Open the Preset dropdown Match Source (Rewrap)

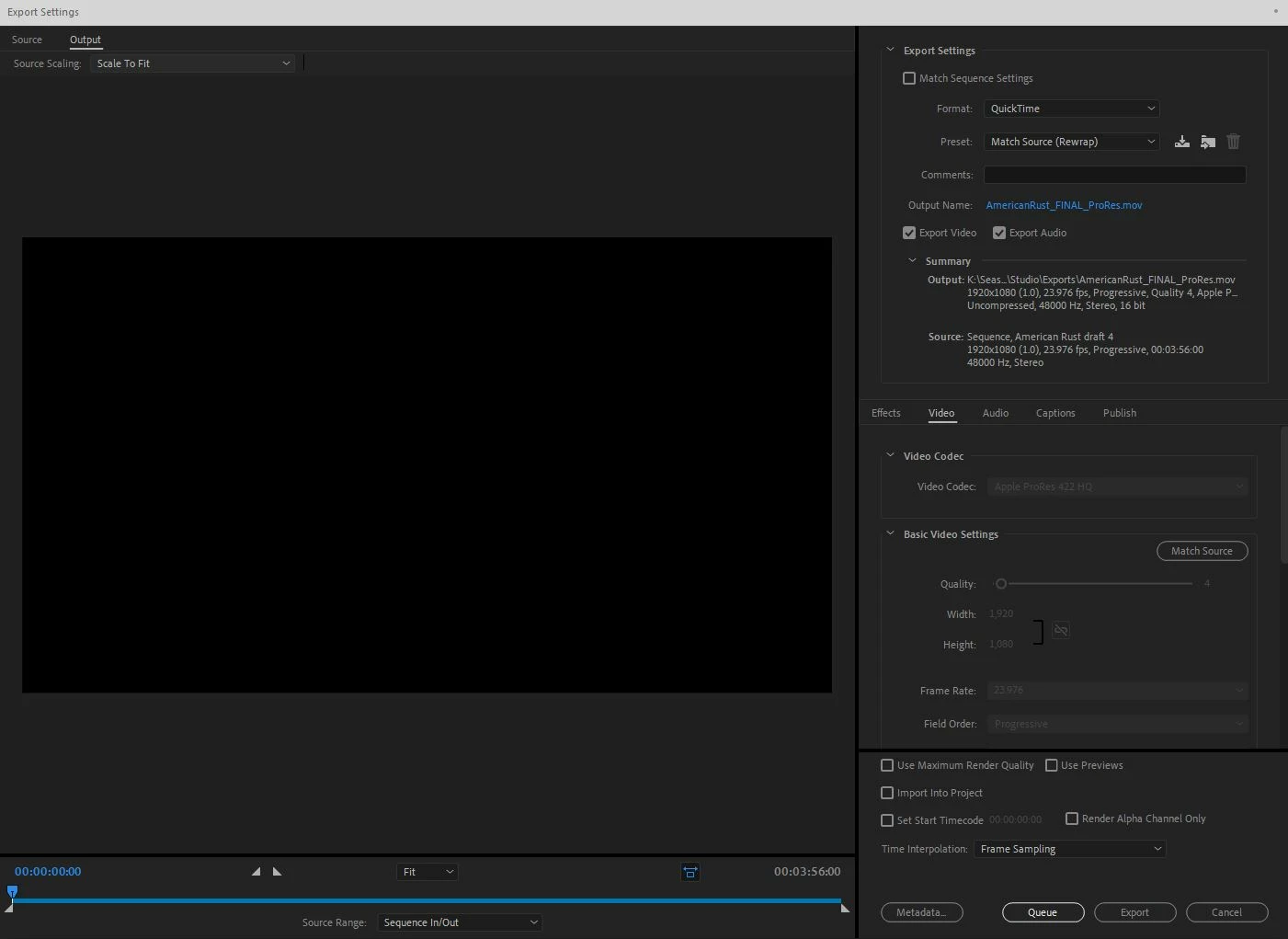pos(1071,142)
